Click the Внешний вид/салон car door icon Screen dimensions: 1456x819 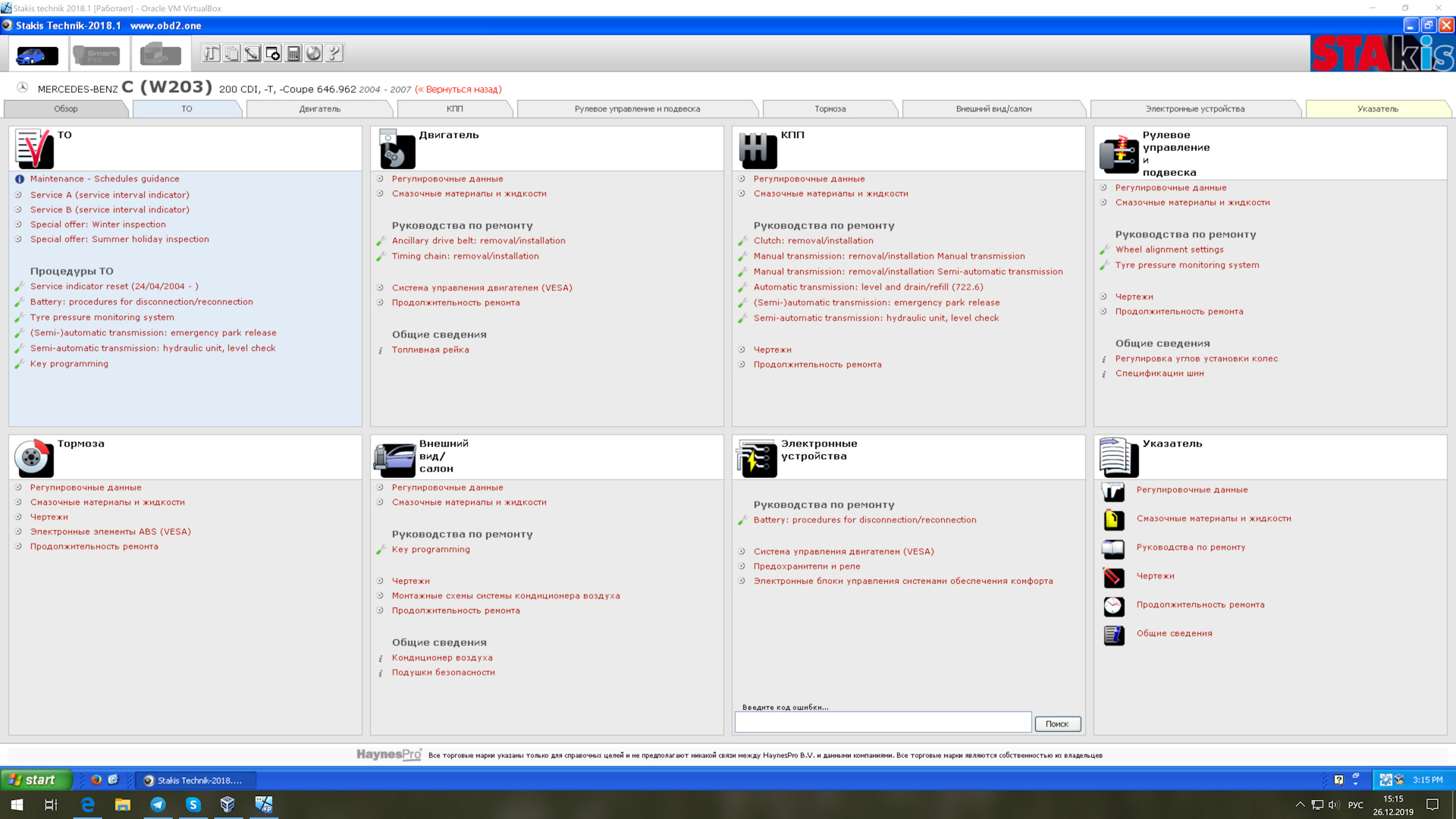tap(395, 460)
